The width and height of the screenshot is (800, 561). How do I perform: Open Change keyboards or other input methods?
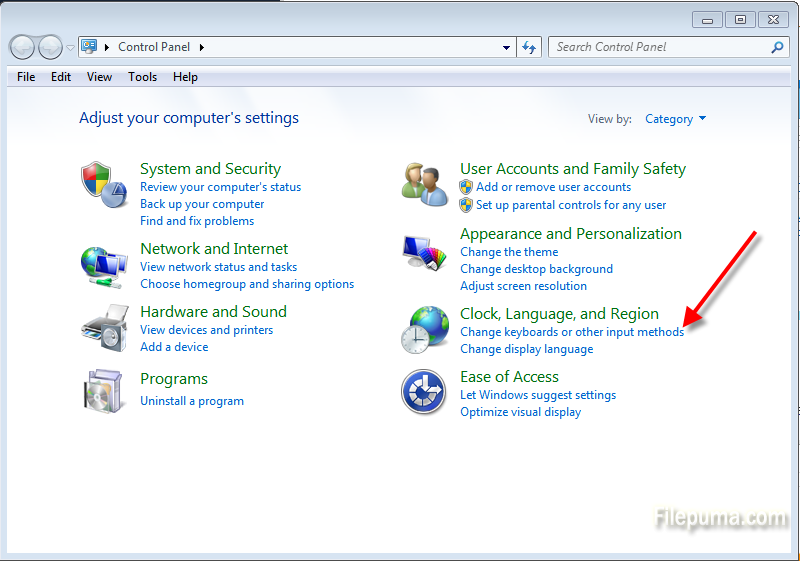click(x=572, y=332)
